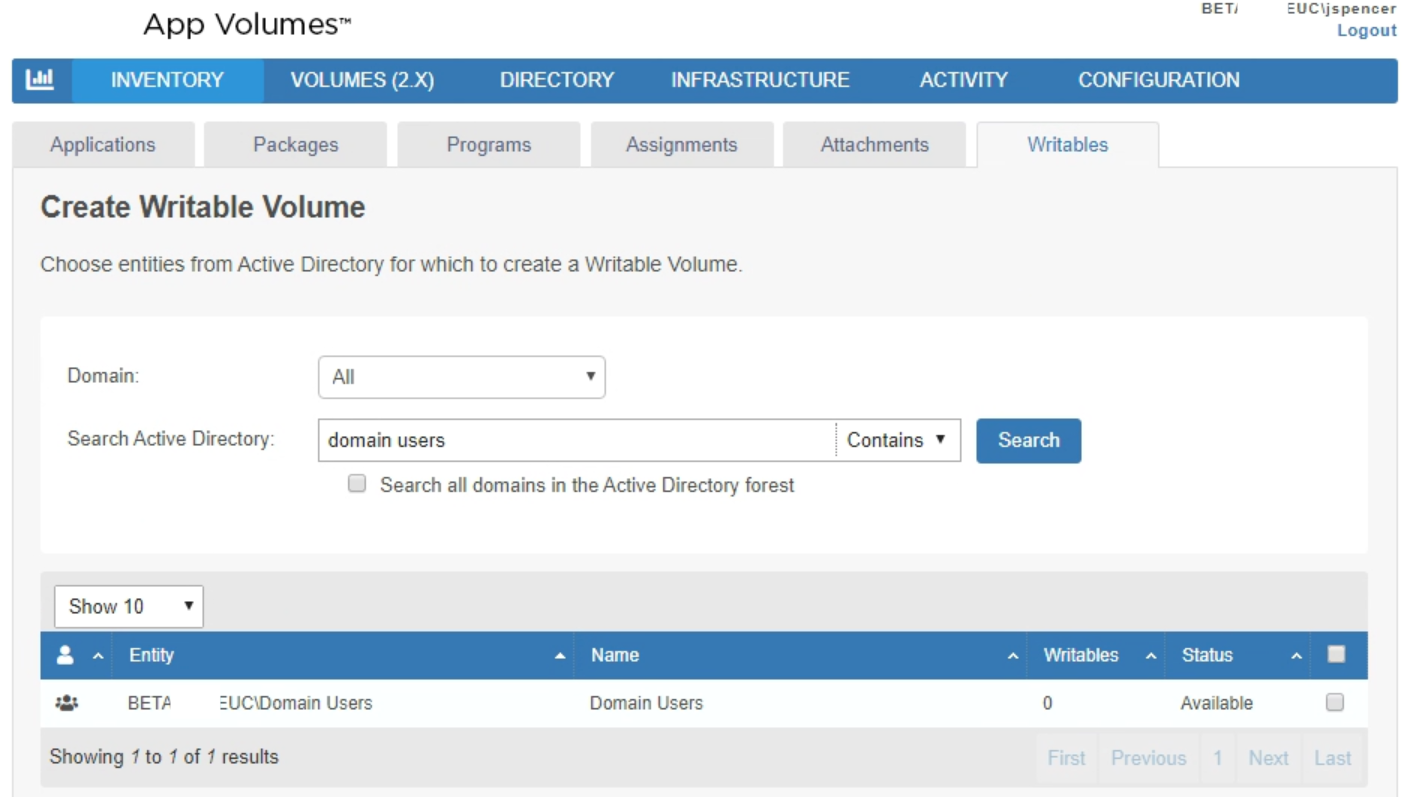This screenshot has height=797, width=1405.
Task: Open the Show 10 results dropdown
Action: (127, 606)
